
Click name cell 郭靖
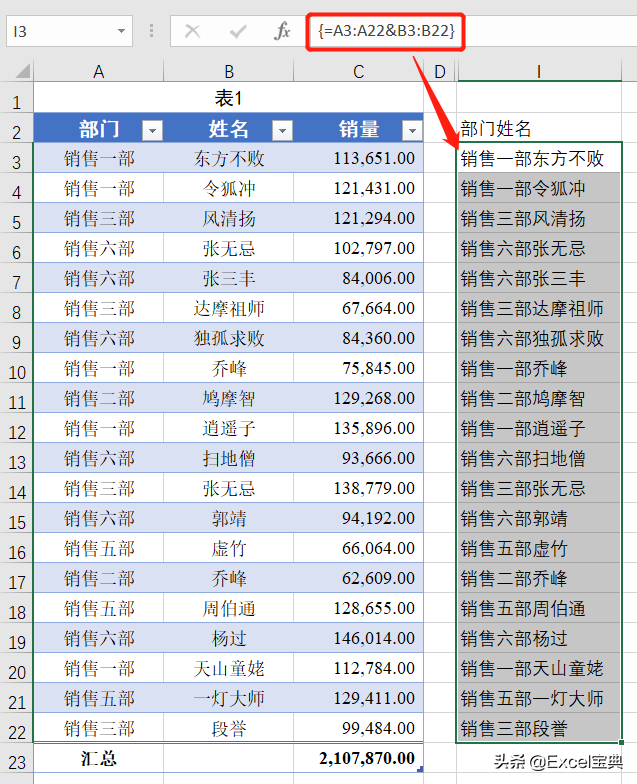pos(228,518)
